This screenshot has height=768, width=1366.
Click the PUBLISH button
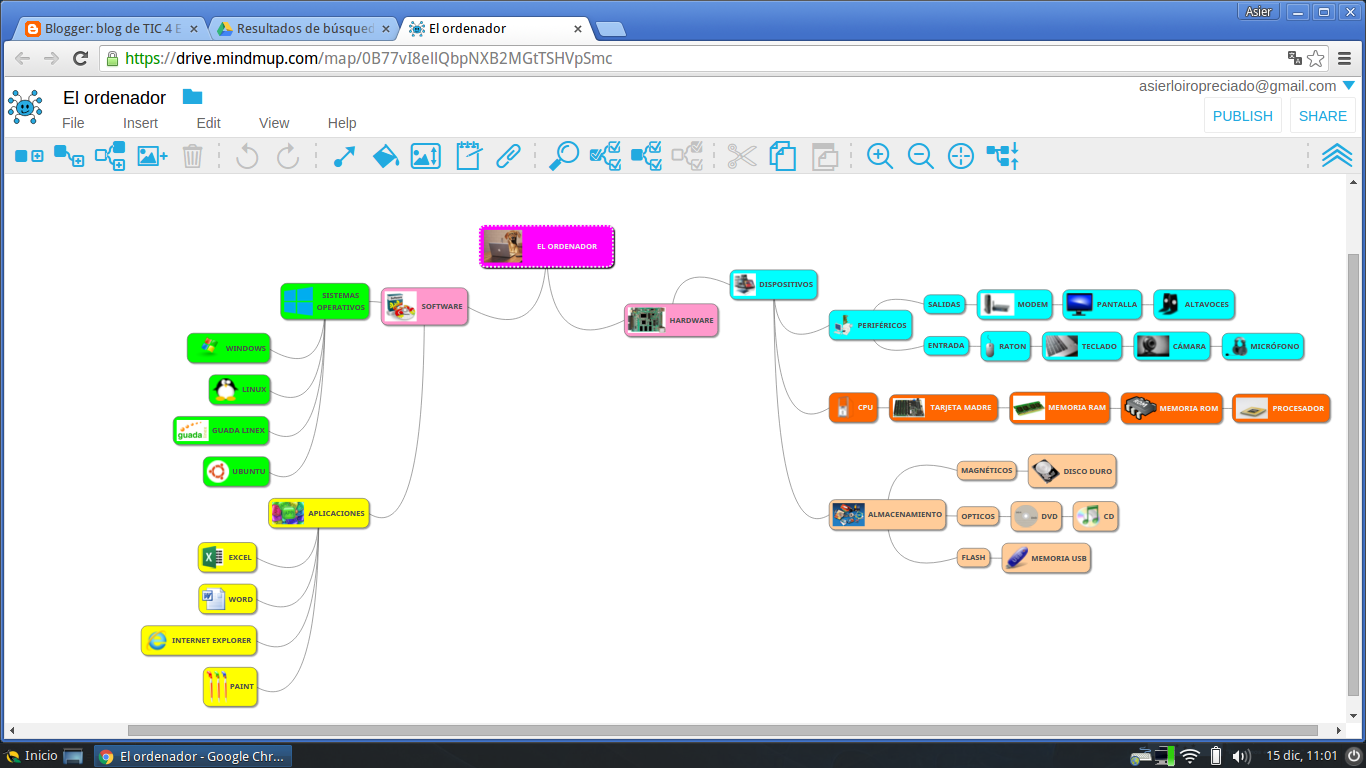1242,116
